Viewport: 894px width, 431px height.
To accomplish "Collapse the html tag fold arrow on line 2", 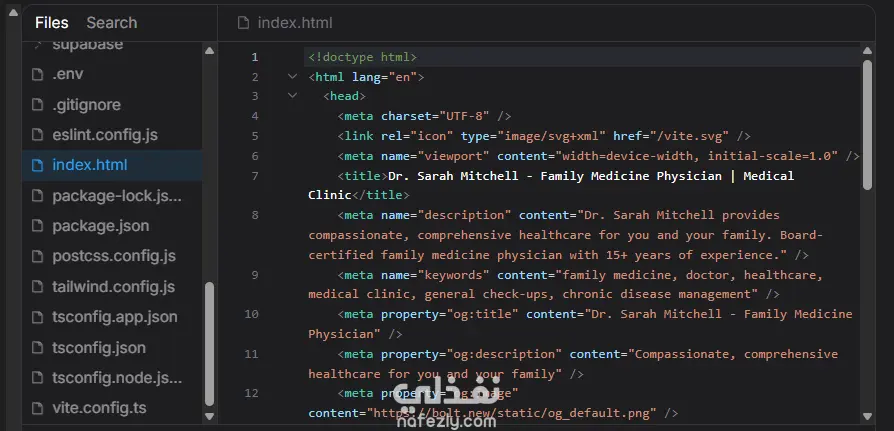I will (292, 76).
